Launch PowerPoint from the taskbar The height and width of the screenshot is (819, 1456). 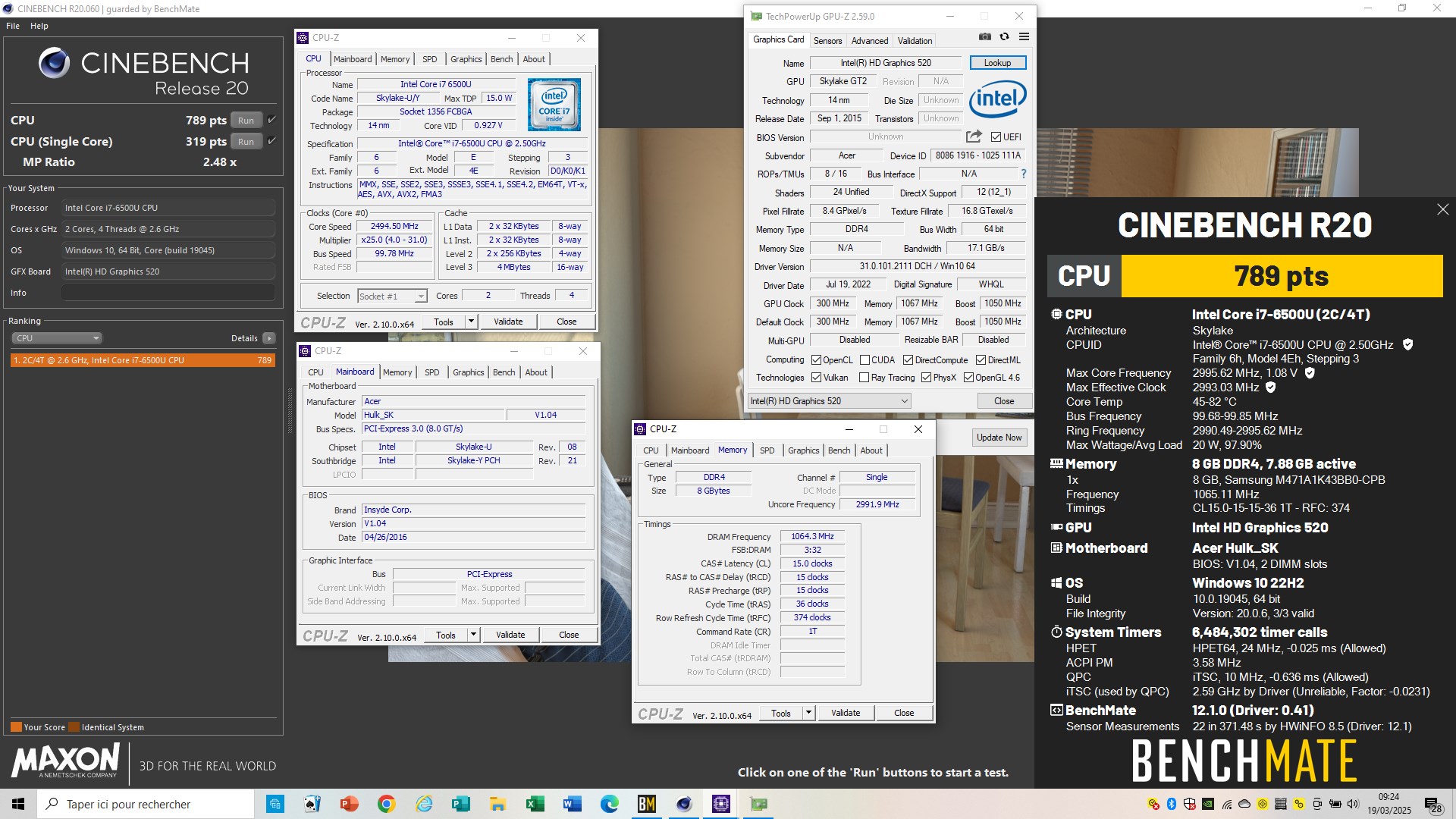(x=349, y=804)
